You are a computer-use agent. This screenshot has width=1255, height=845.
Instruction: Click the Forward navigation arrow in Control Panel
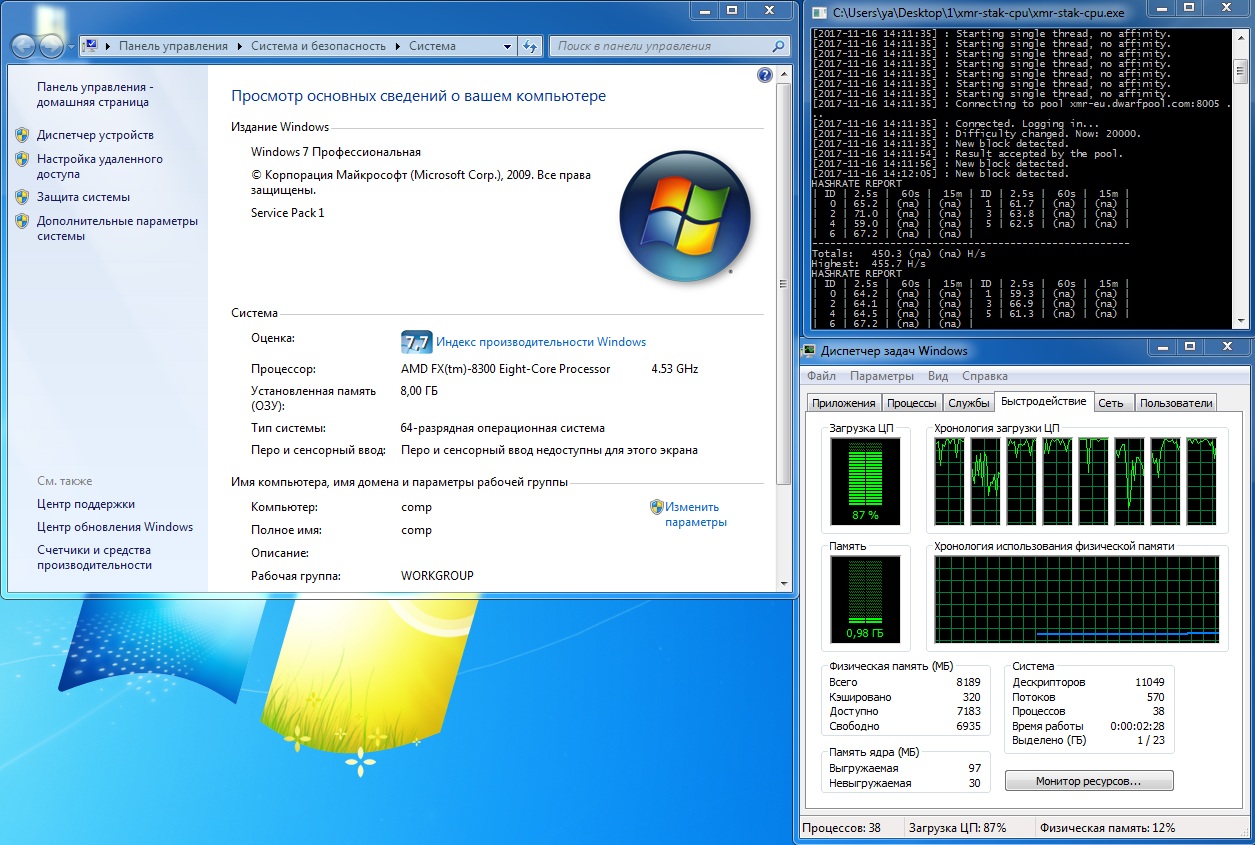(x=51, y=46)
